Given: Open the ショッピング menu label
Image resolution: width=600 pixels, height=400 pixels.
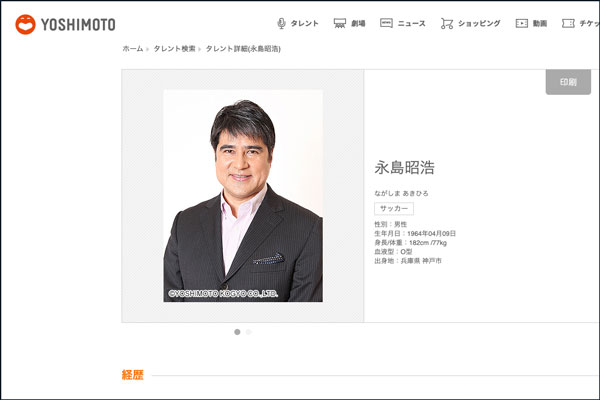Looking at the screenshot, I should click(479, 23).
